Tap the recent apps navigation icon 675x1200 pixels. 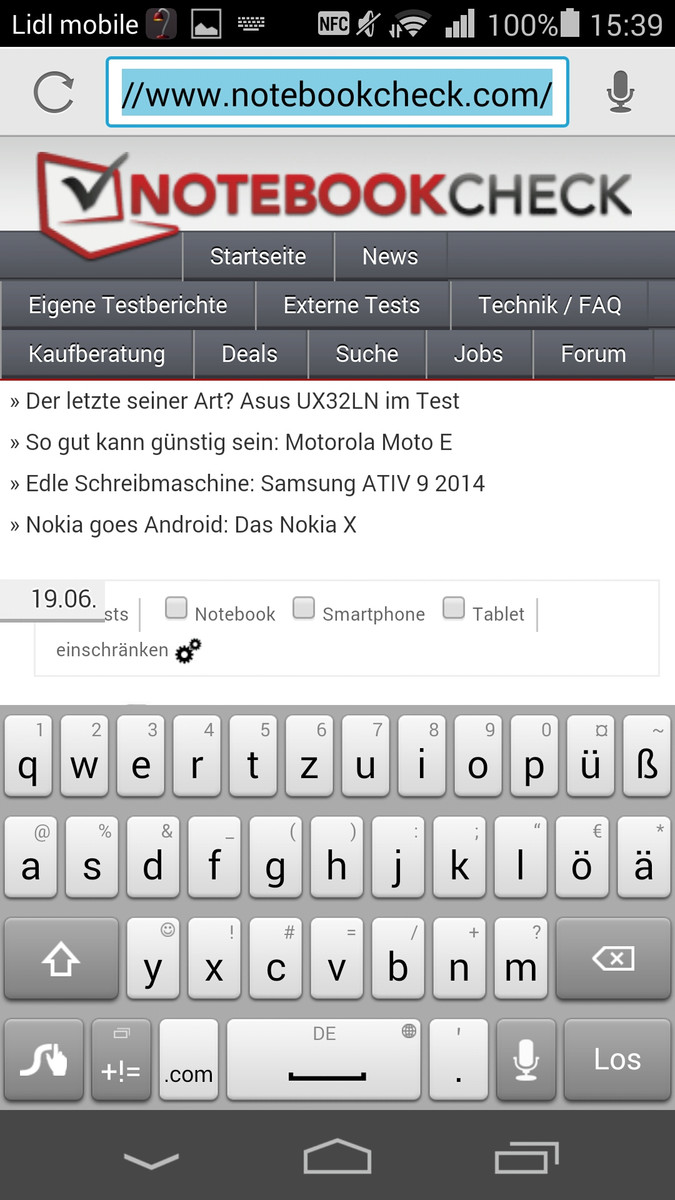tap(526, 1159)
